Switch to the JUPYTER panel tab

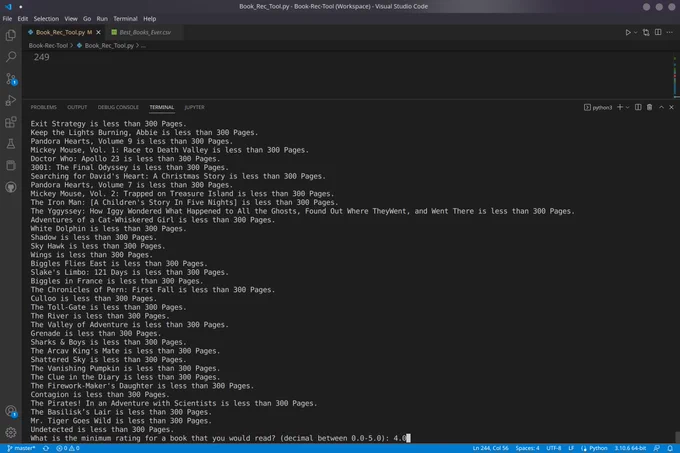[194, 107]
